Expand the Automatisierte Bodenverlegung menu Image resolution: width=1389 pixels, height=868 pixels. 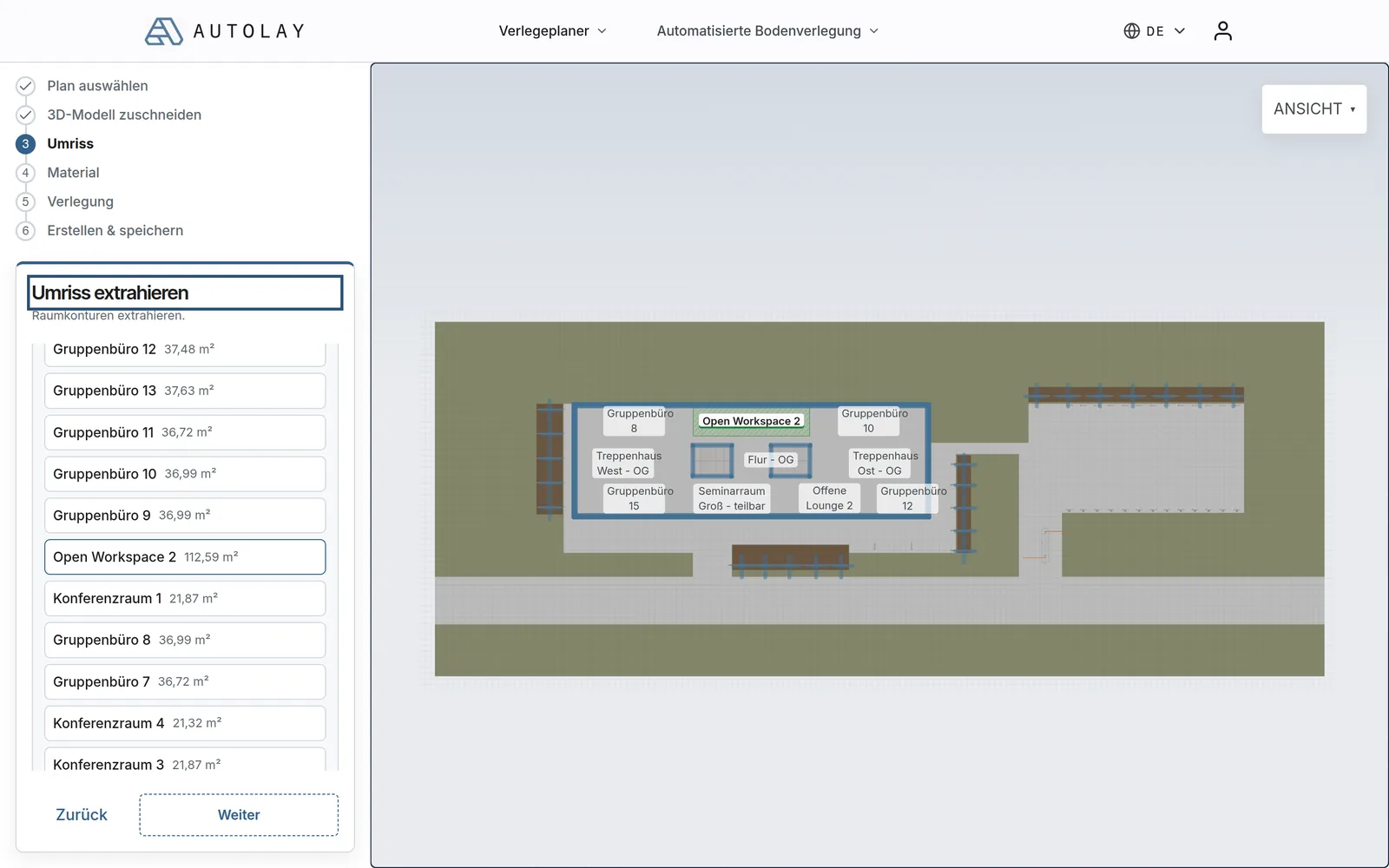coord(767,31)
